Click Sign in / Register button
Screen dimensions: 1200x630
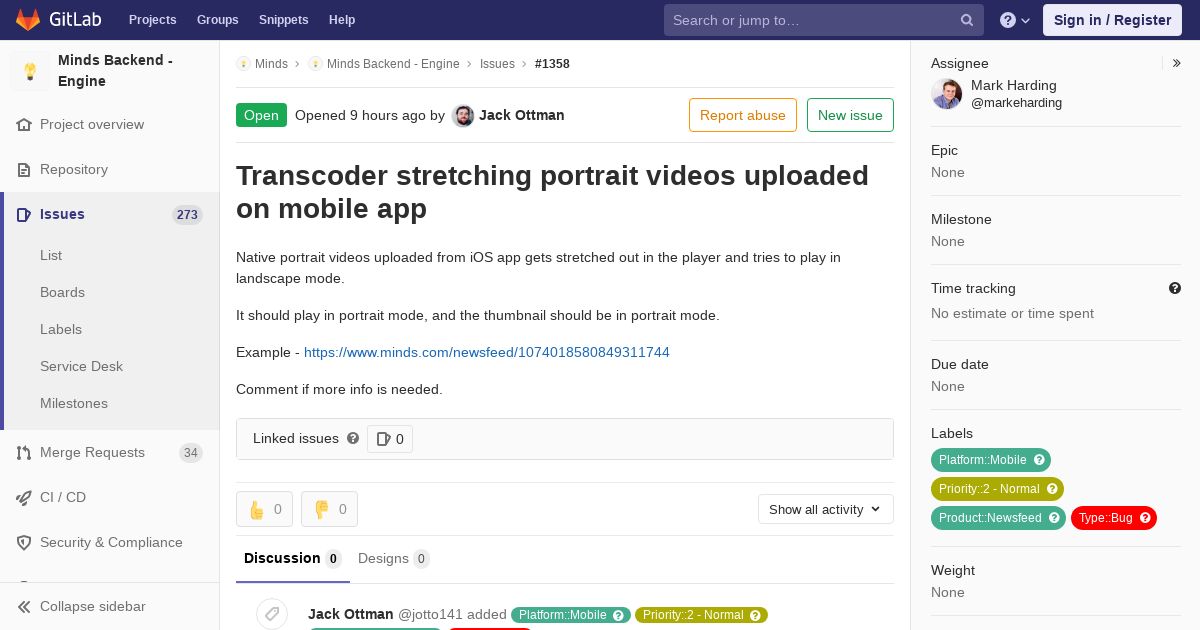[x=1112, y=20]
